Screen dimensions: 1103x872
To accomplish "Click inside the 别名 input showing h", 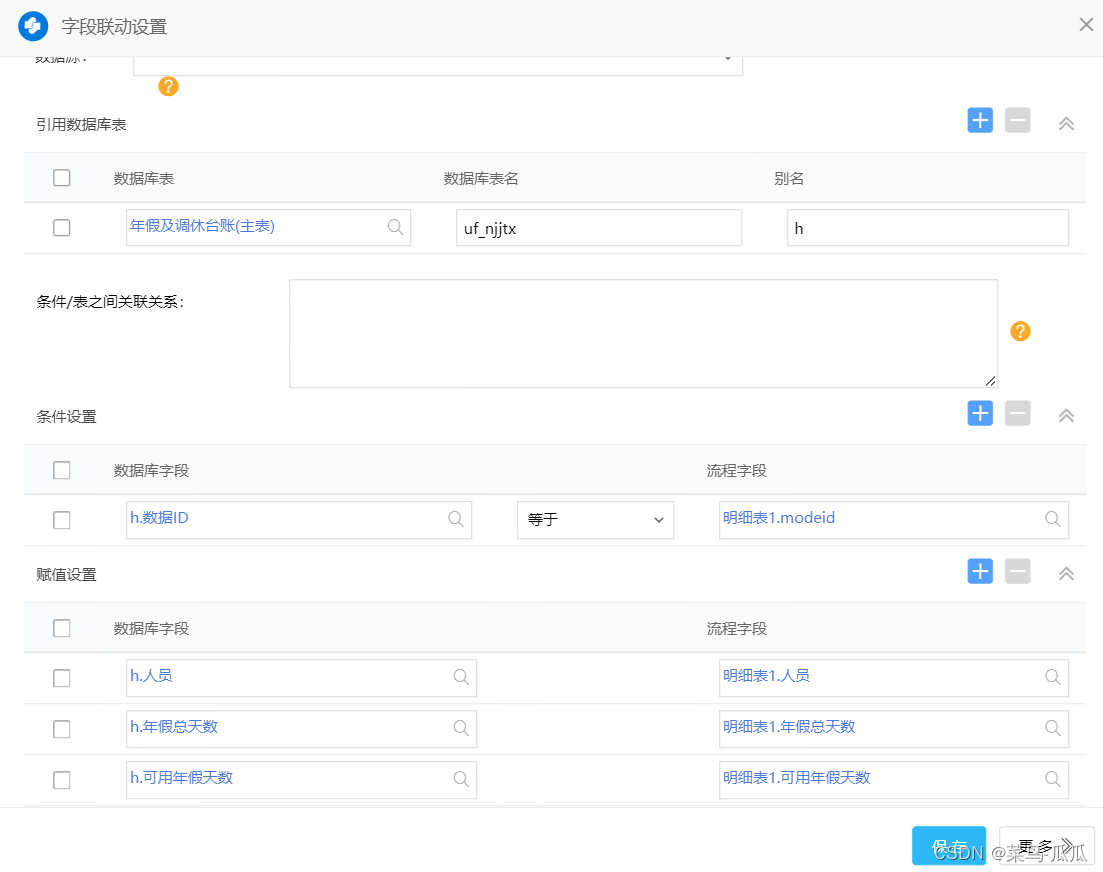I will [x=927, y=227].
